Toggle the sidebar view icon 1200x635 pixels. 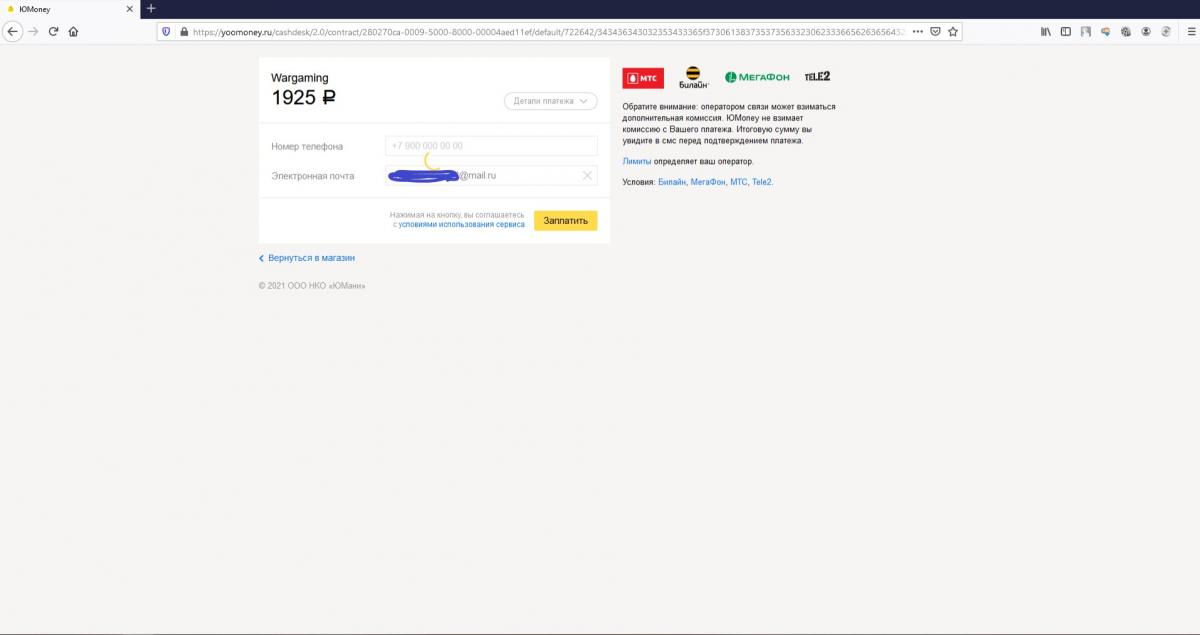coord(1066,31)
